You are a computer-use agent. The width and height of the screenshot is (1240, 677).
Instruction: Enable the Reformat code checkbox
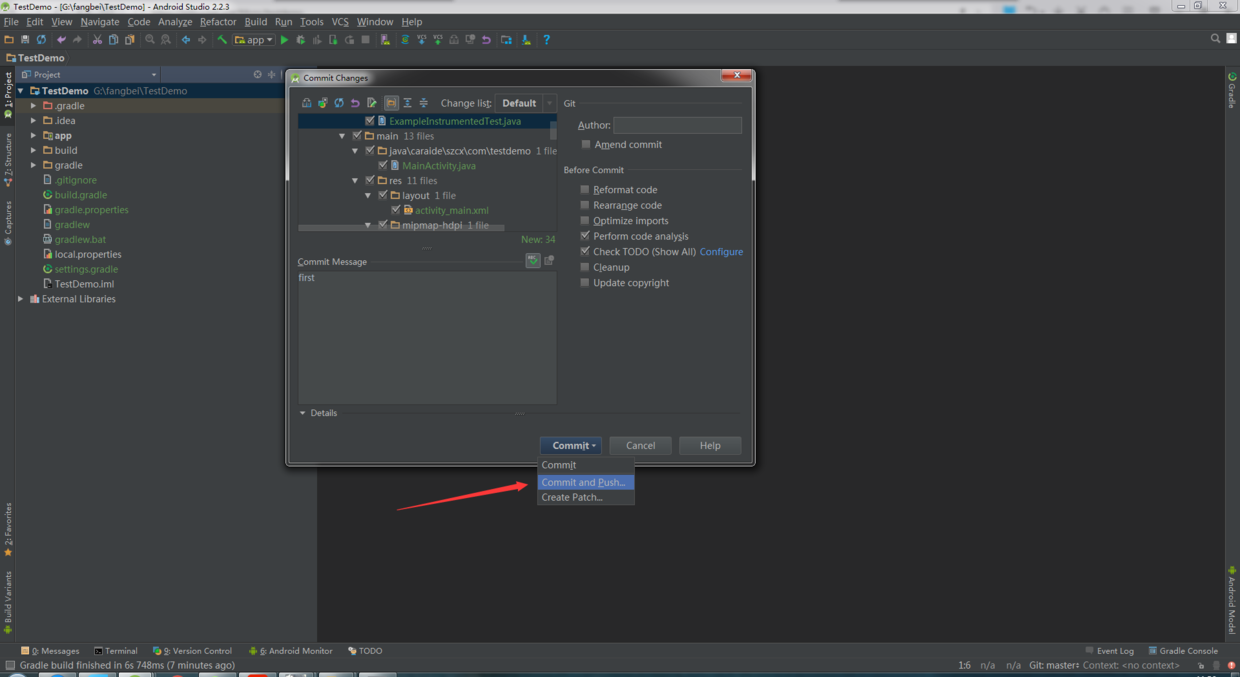click(x=585, y=190)
